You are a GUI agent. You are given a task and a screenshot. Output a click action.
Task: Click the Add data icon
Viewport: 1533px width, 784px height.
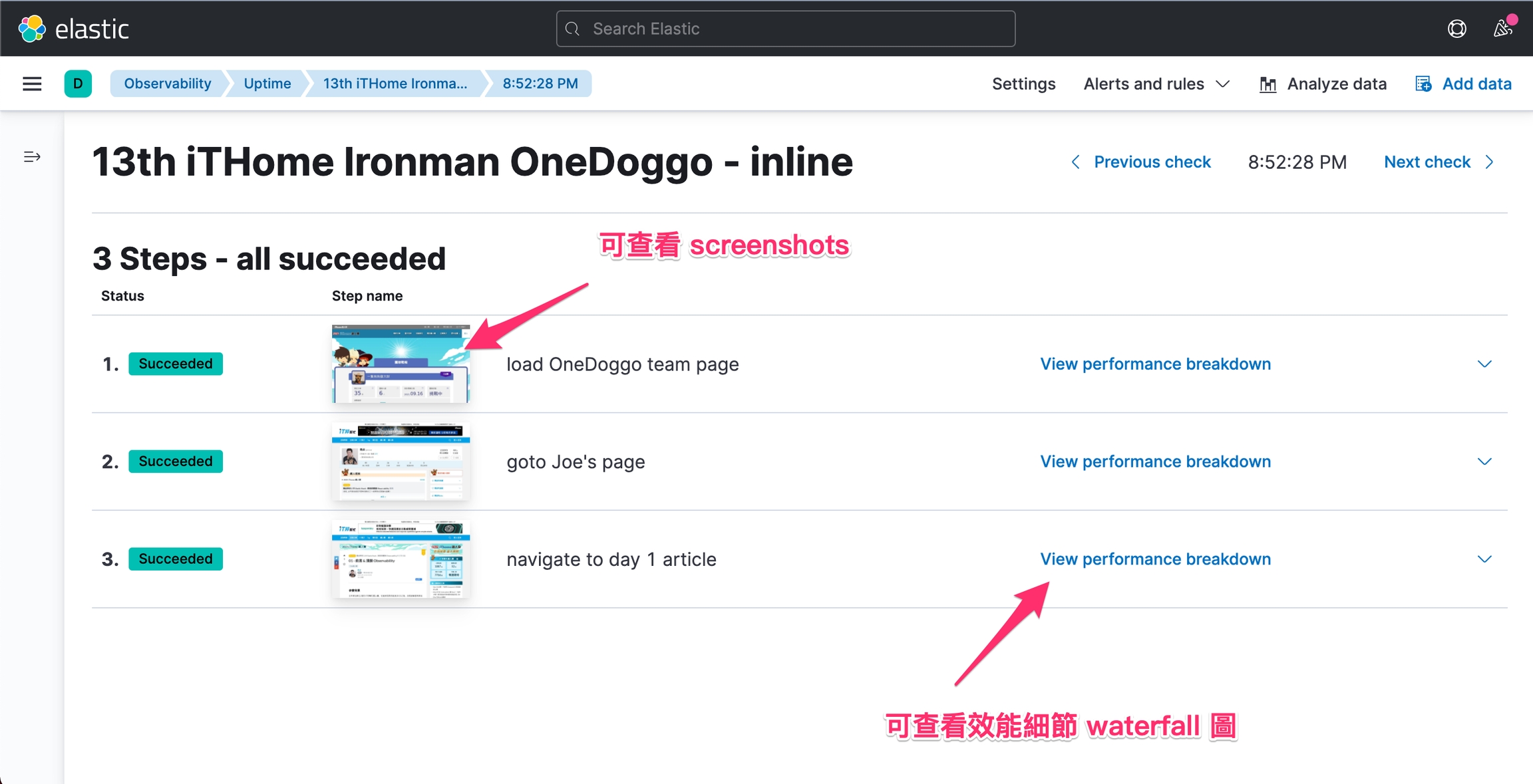pos(1423,84)
